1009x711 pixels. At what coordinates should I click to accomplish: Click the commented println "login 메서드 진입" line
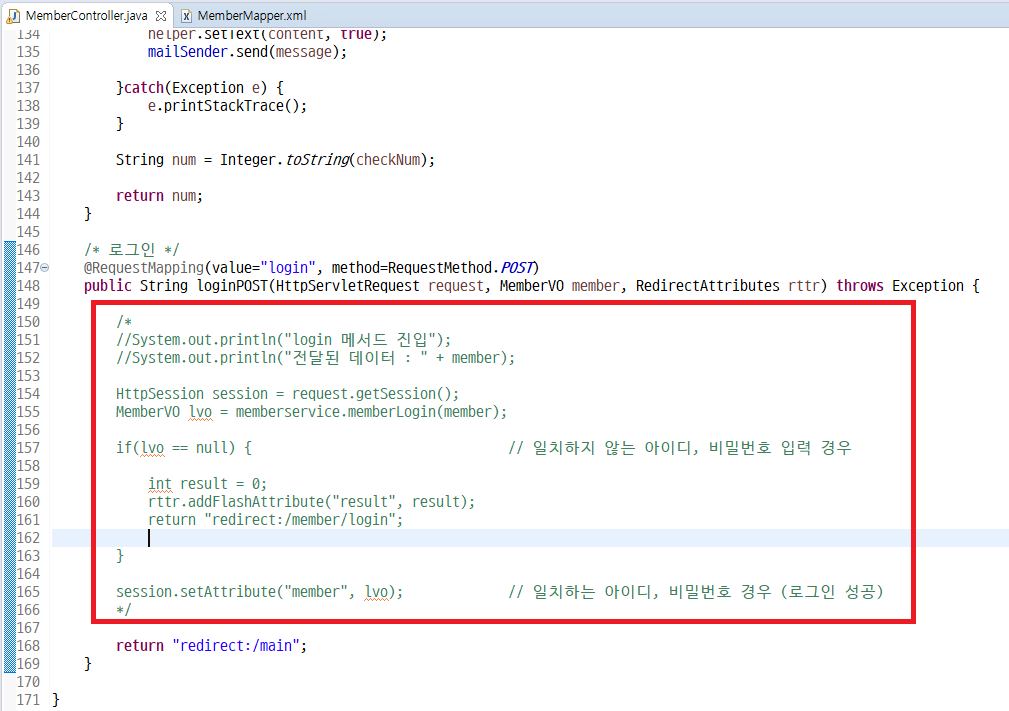284,340
